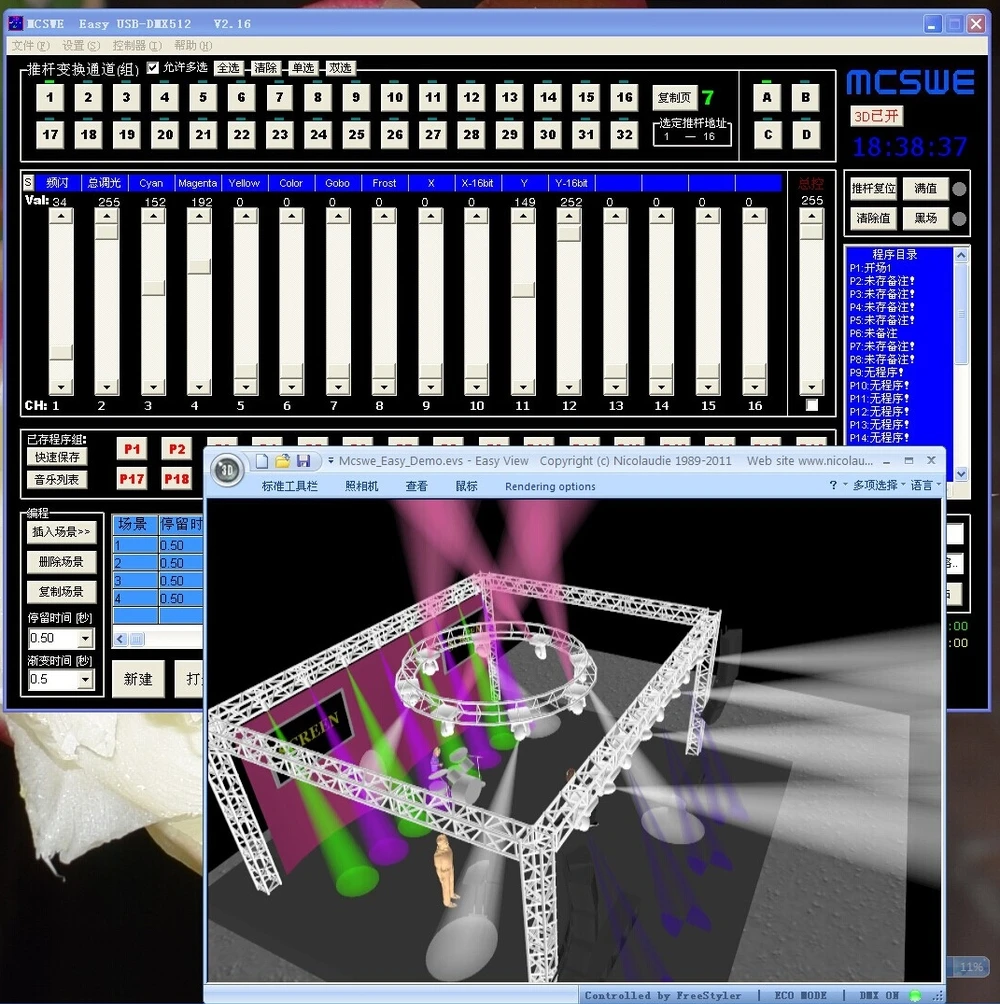Toggle group button D

pos(806,134)
